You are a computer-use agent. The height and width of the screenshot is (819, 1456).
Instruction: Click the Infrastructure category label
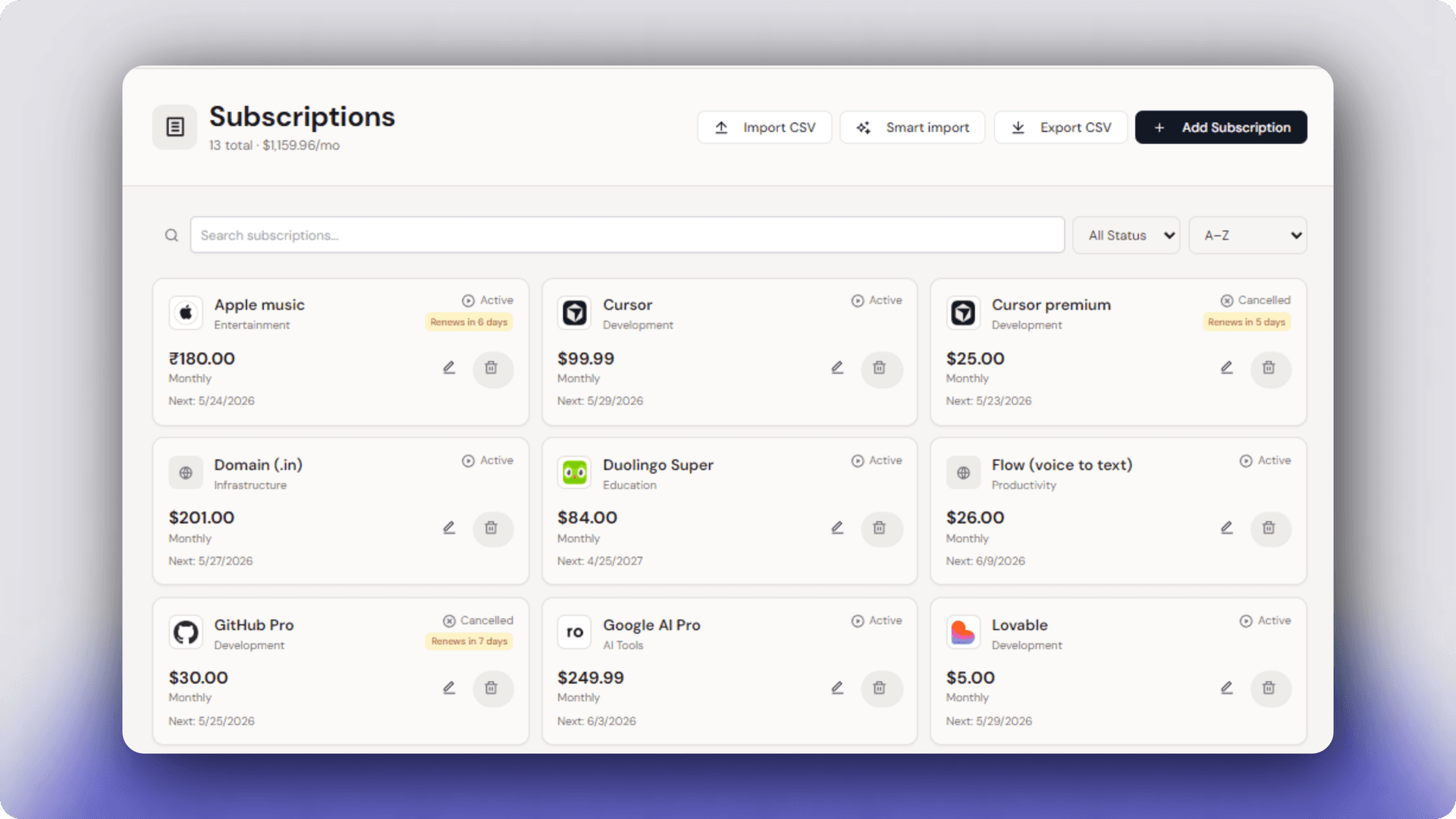coord(250,485)
